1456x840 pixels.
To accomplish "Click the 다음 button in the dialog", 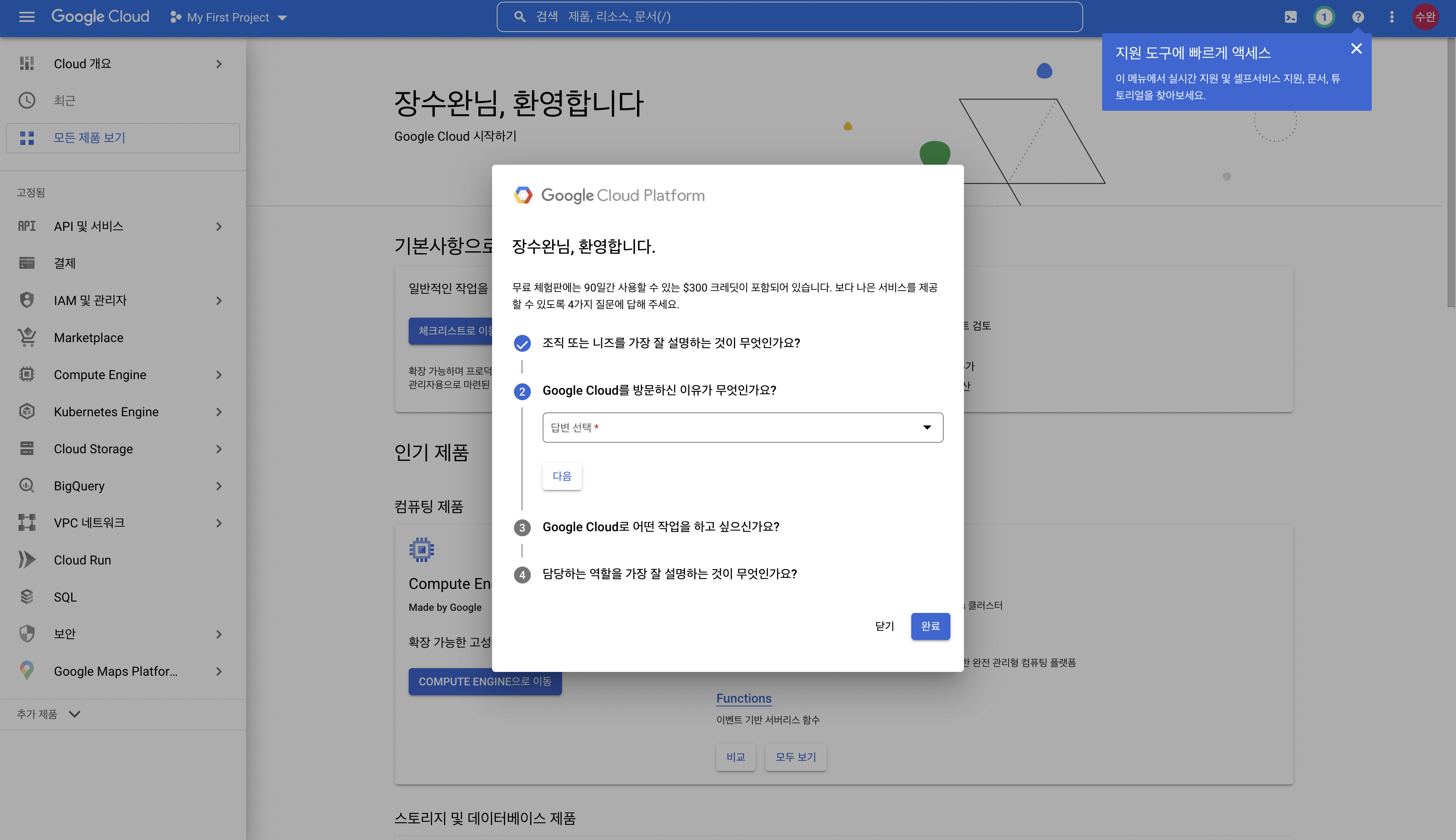I will point(562,476).
